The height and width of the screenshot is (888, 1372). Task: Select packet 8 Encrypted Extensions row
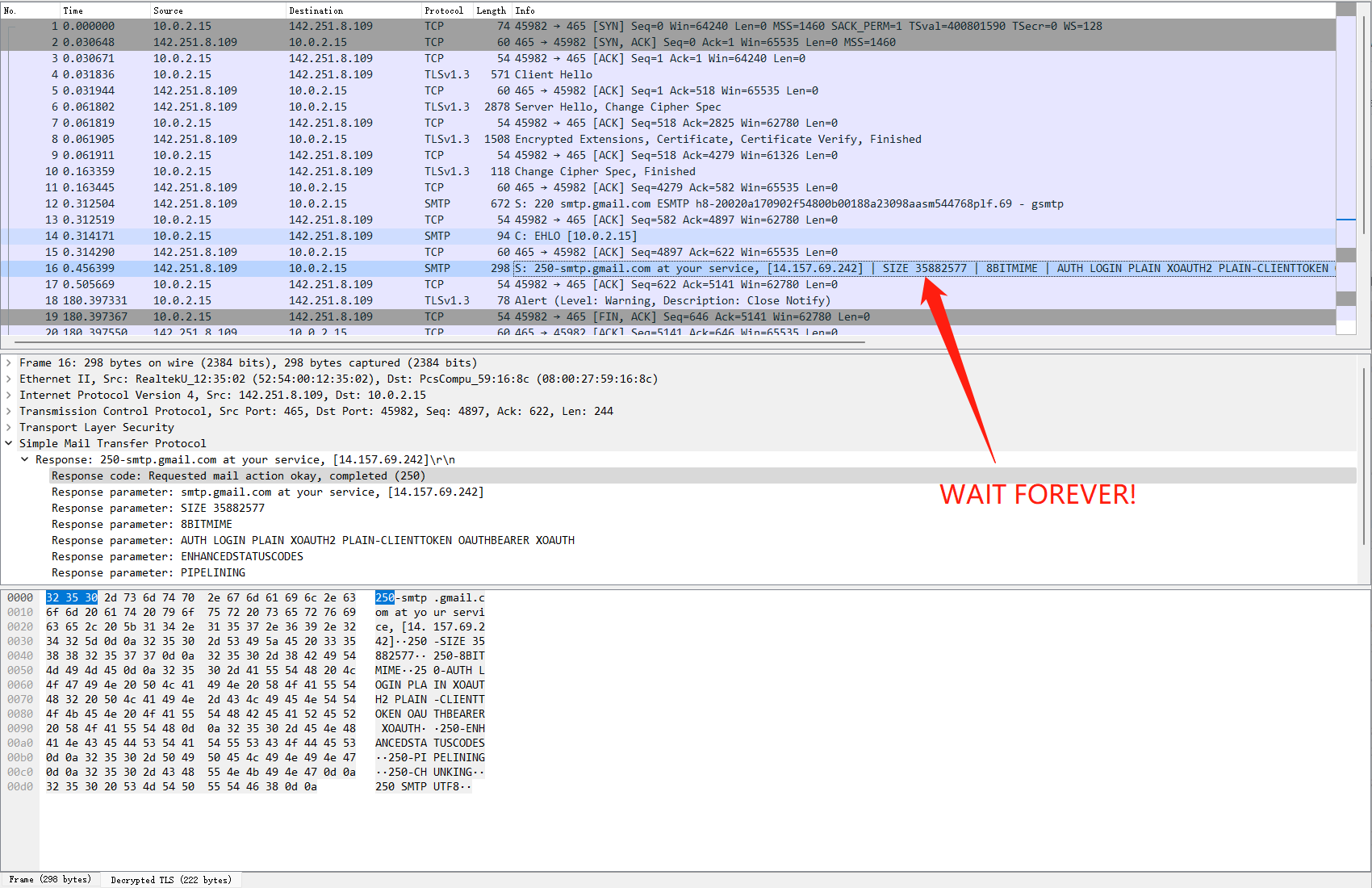668,140
